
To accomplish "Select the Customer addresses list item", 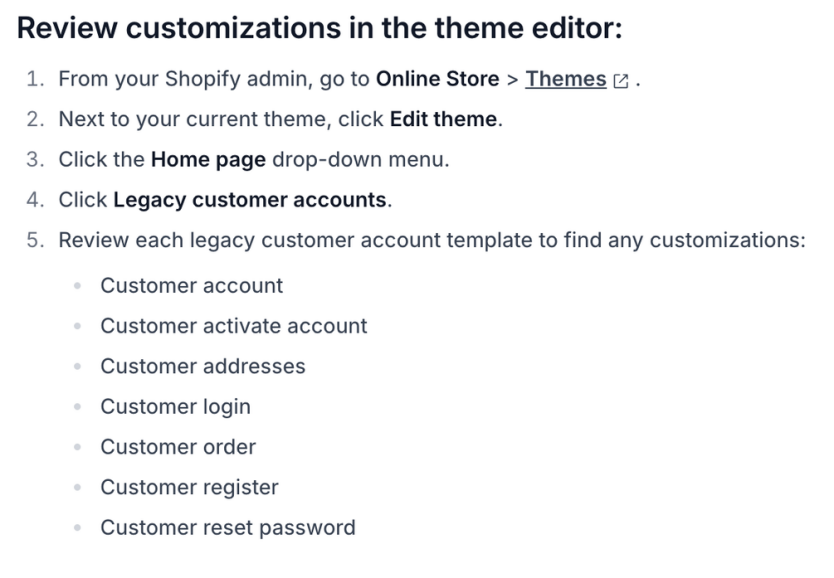I will (202, 366).
